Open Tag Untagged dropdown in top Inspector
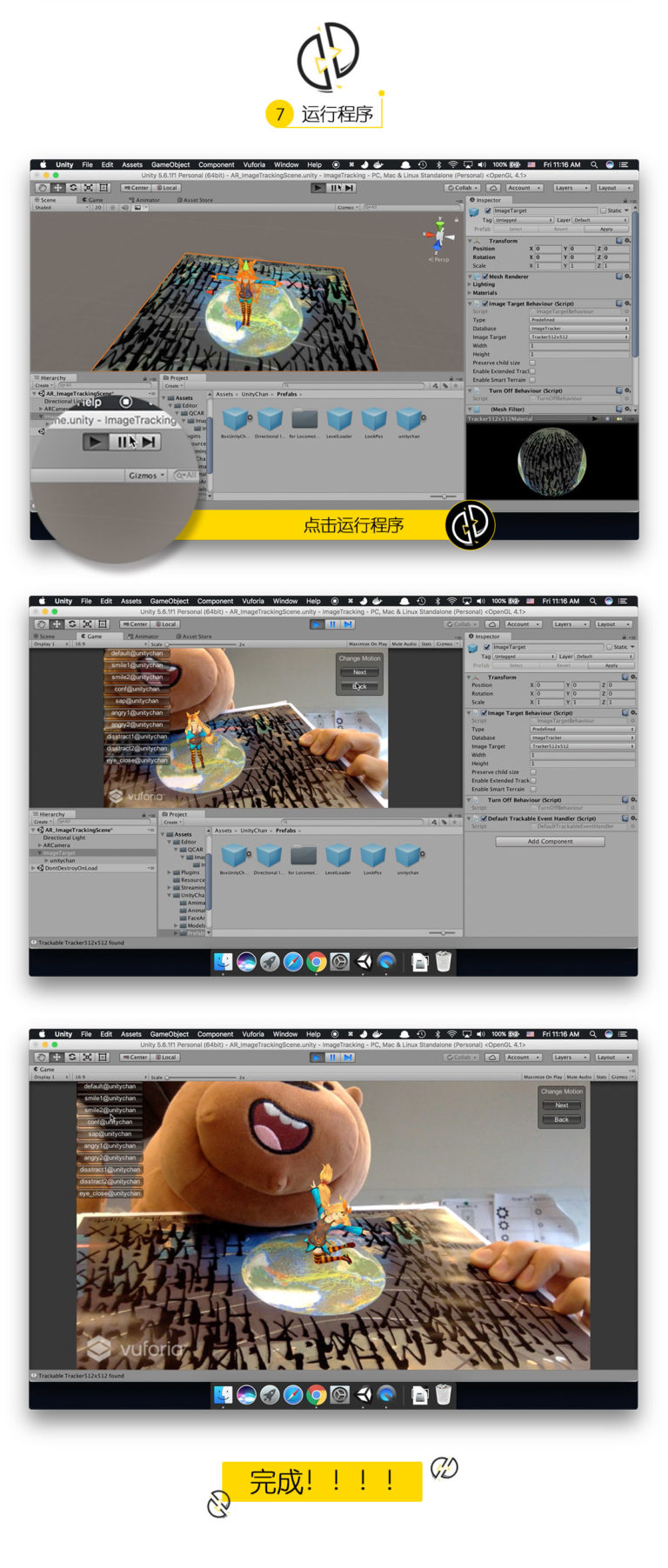This screenshot has height=1568, width=668. (524, 220)
